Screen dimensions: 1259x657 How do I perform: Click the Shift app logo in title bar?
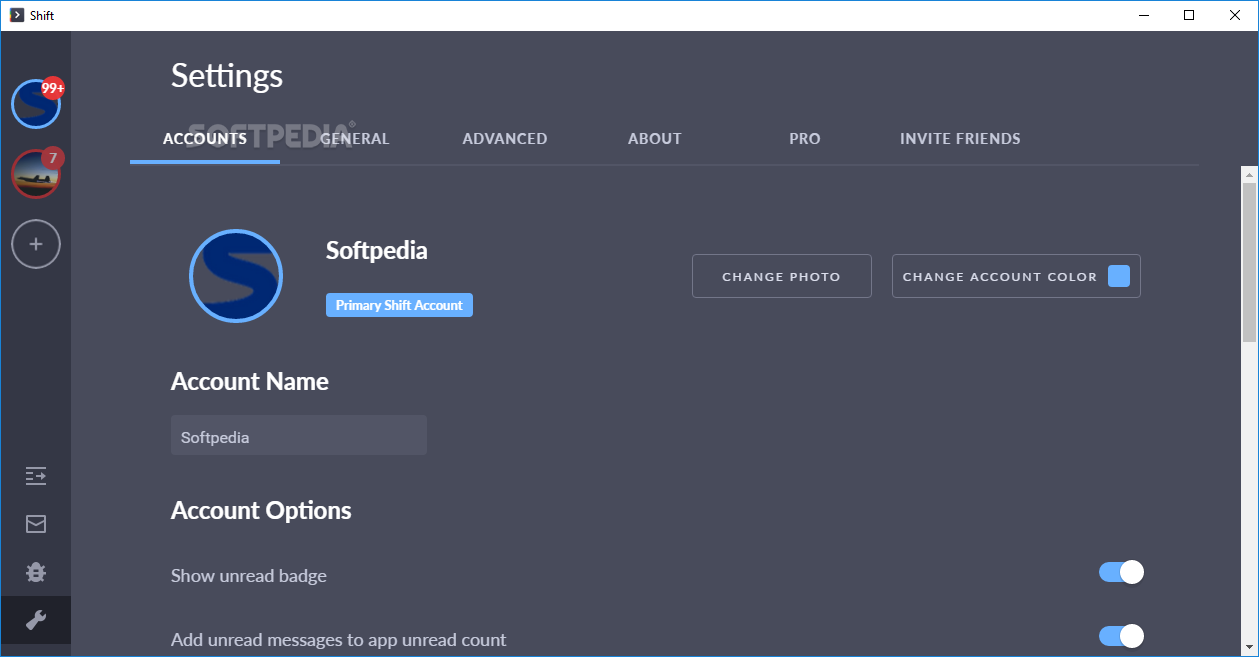coord(16,15)
